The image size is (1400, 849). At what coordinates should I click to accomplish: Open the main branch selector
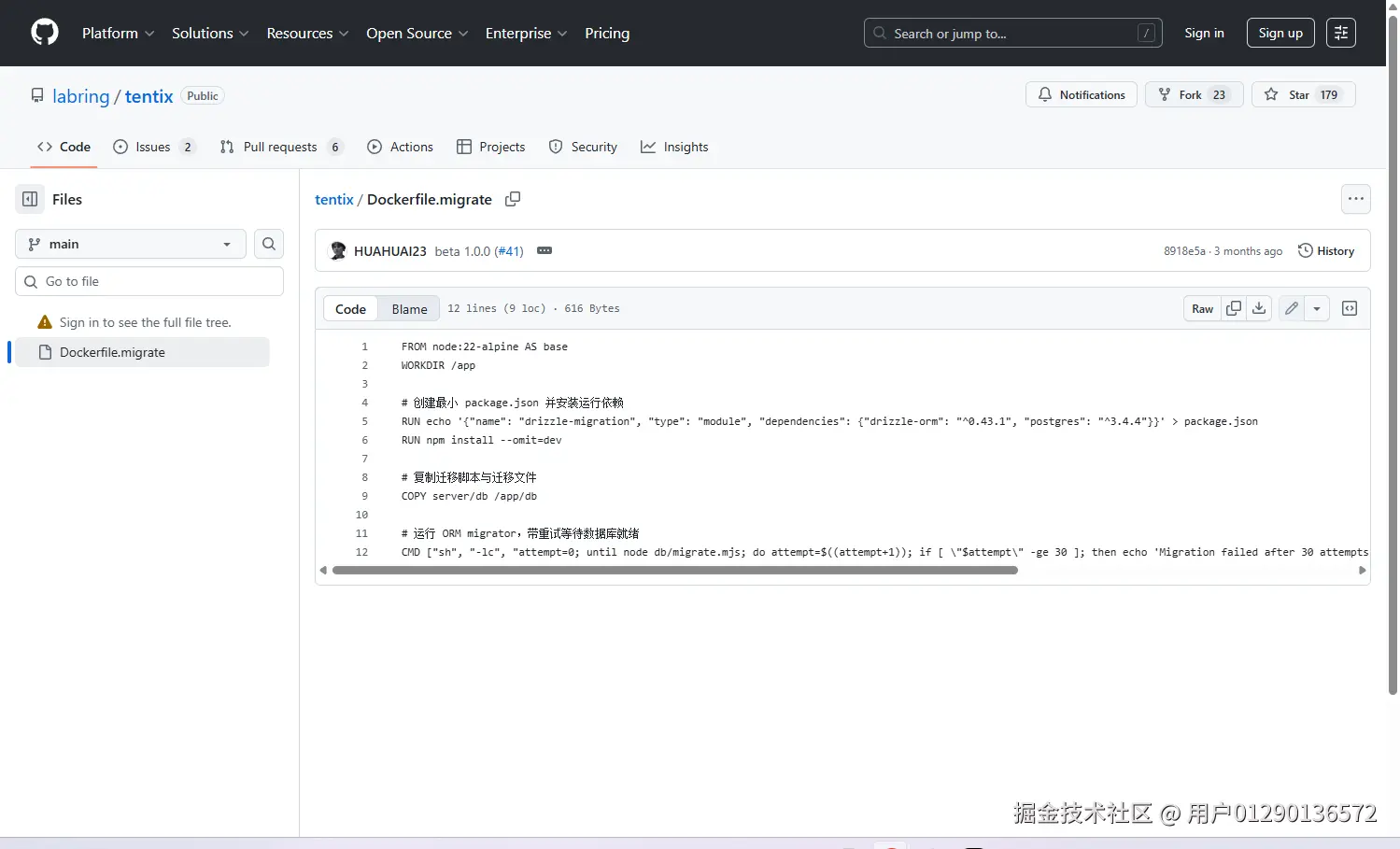[x=131, y=244]
